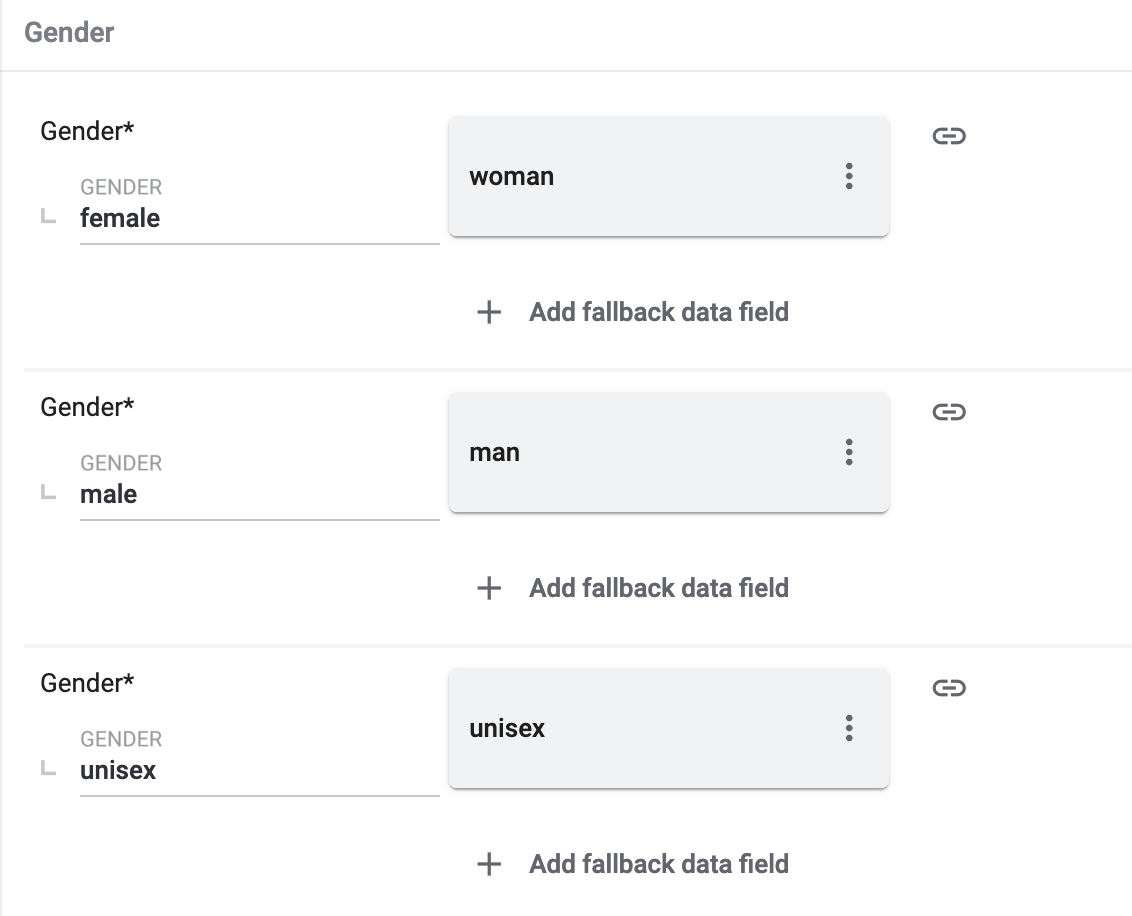The image size is (1132, 916).
Task: Select the man data field box
Action: pyautogui.click(x=640, y=453)
